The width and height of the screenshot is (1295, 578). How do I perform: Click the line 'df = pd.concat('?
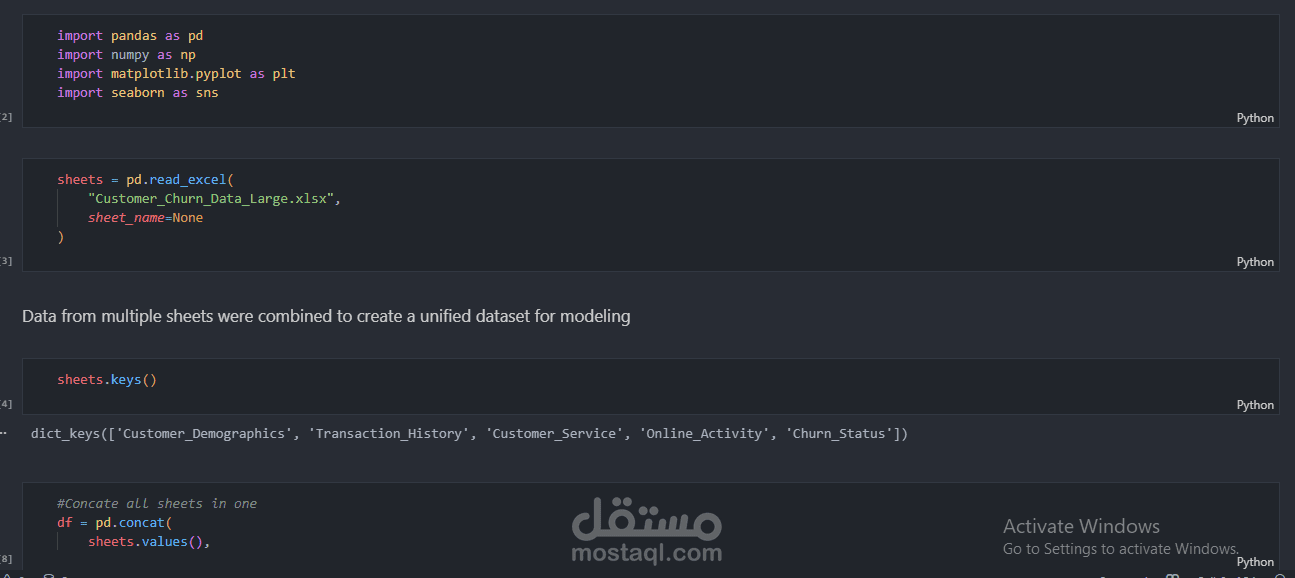pyautogui.click(x=115, y=522)
